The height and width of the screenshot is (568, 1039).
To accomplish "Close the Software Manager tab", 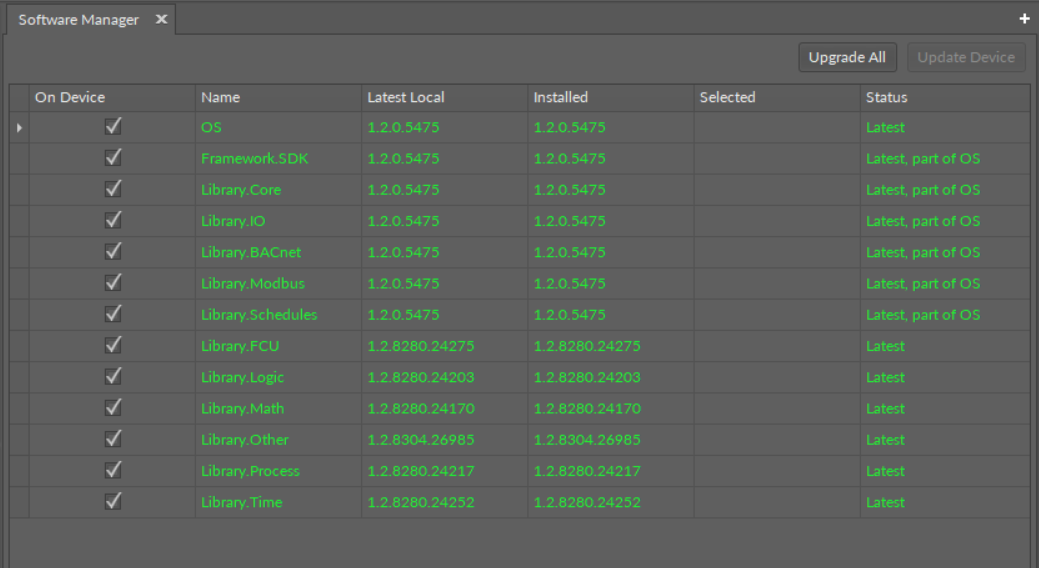I will (x=161, y=20).
